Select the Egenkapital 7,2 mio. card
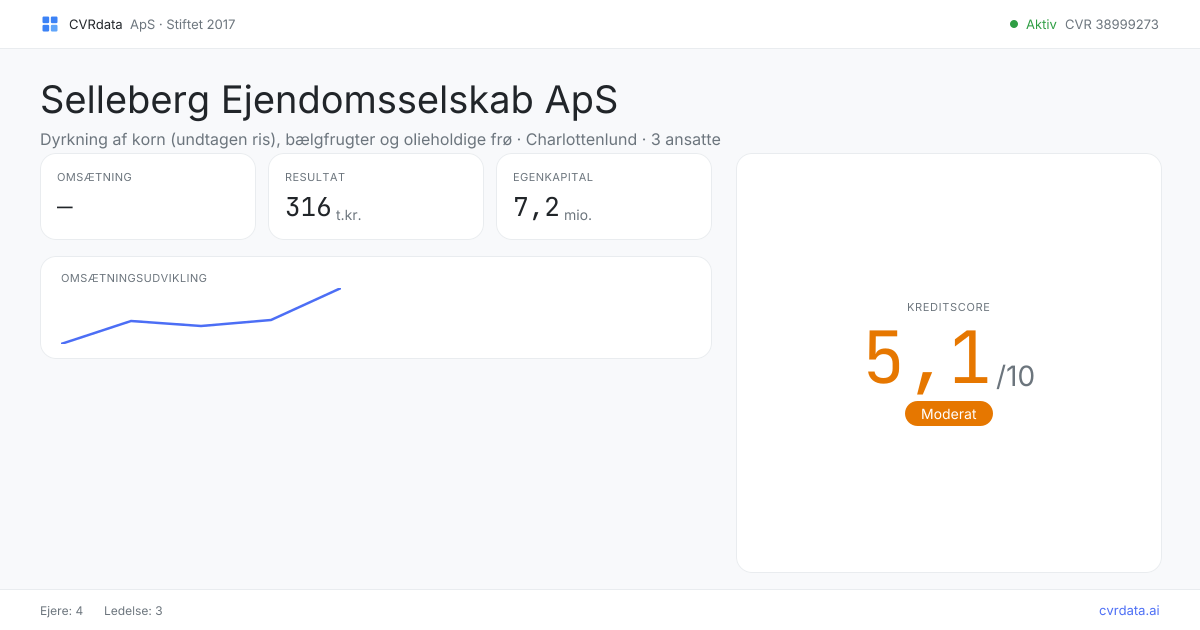This screenshot has width=1200, height=630. click(x=604, y=196)
